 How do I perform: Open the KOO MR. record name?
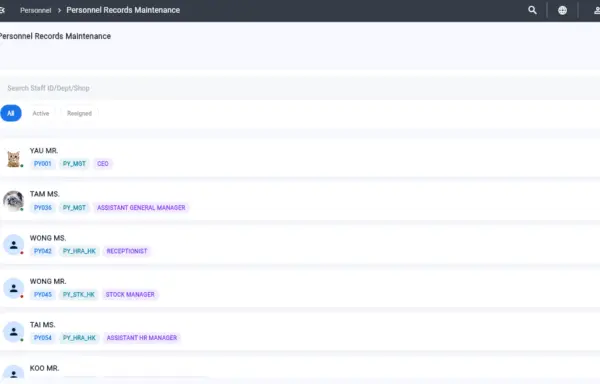click(x=44, y=368)
